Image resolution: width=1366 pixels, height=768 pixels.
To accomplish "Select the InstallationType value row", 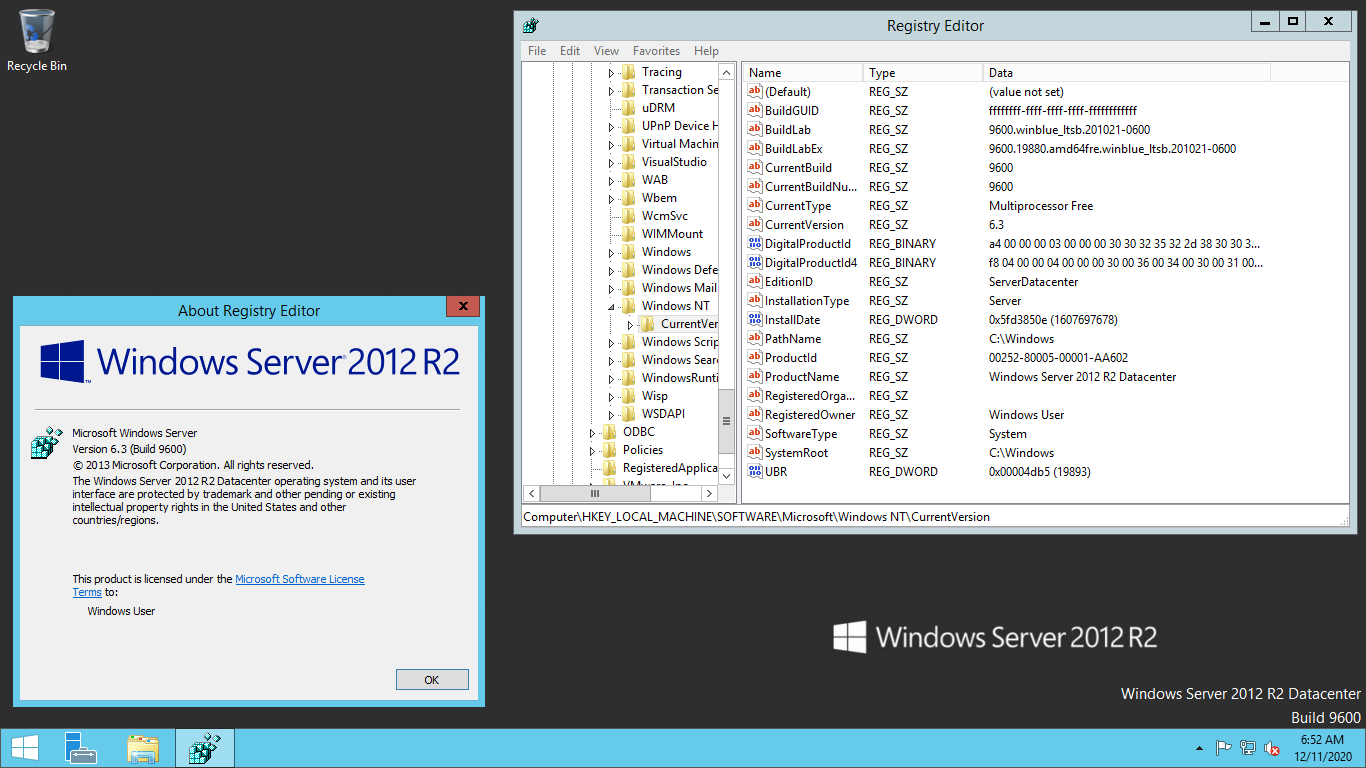I will pos(1007,300).
